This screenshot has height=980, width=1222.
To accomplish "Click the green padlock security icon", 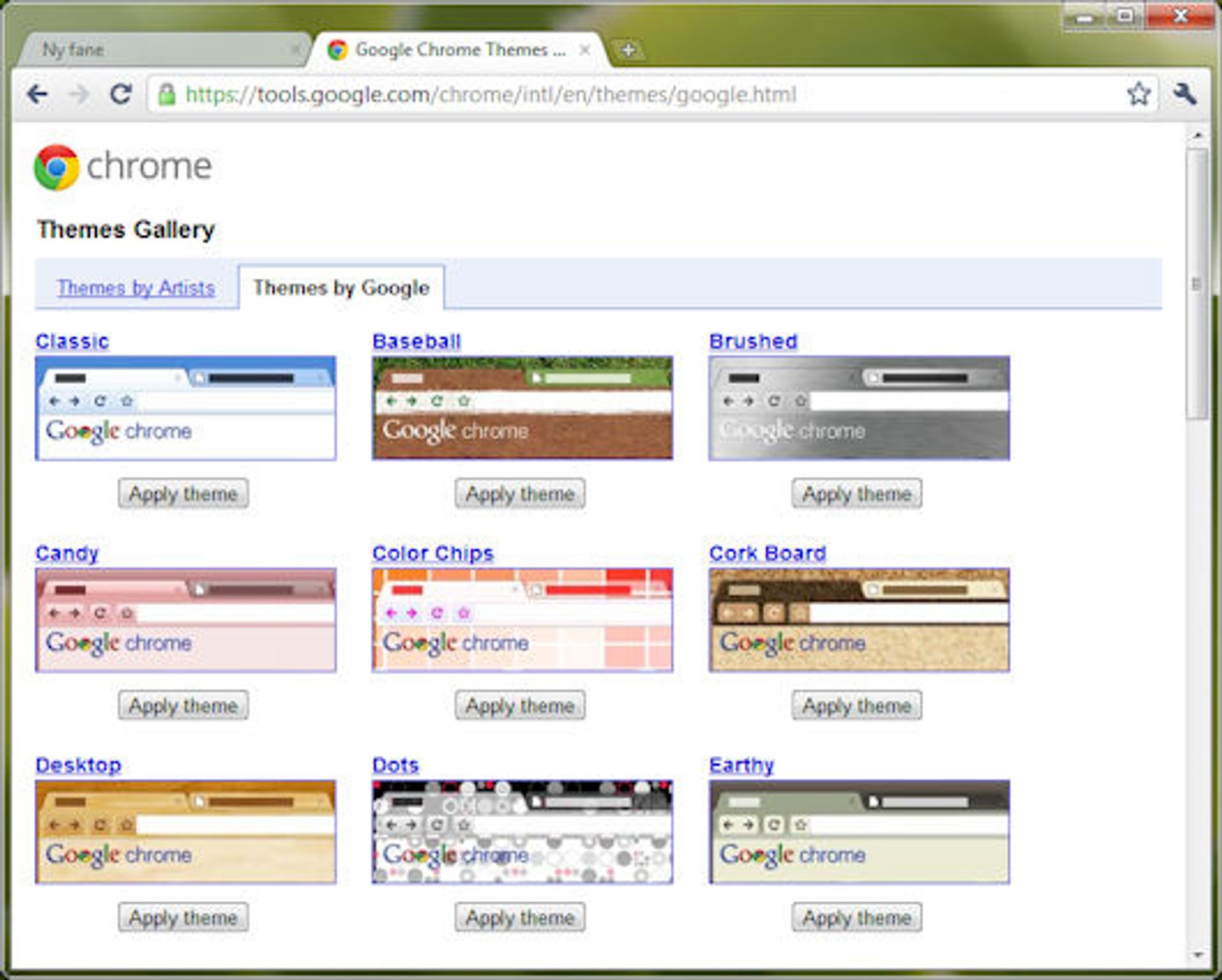I will (166, 94).
